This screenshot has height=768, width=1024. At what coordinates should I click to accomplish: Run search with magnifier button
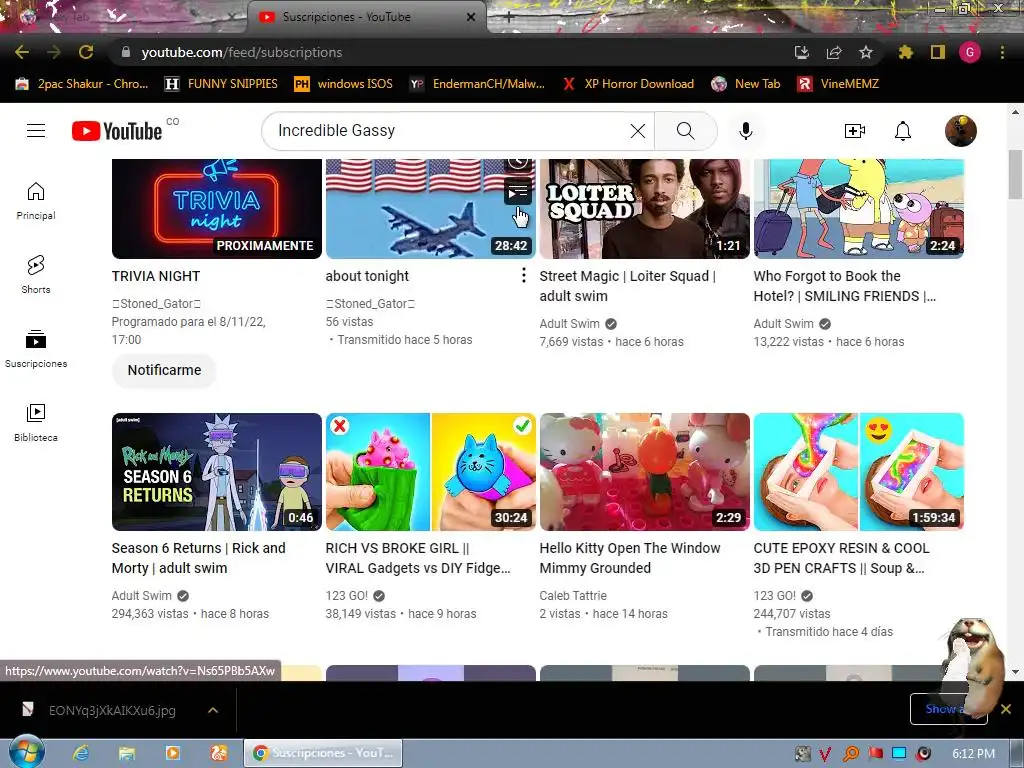pos(686,131)
